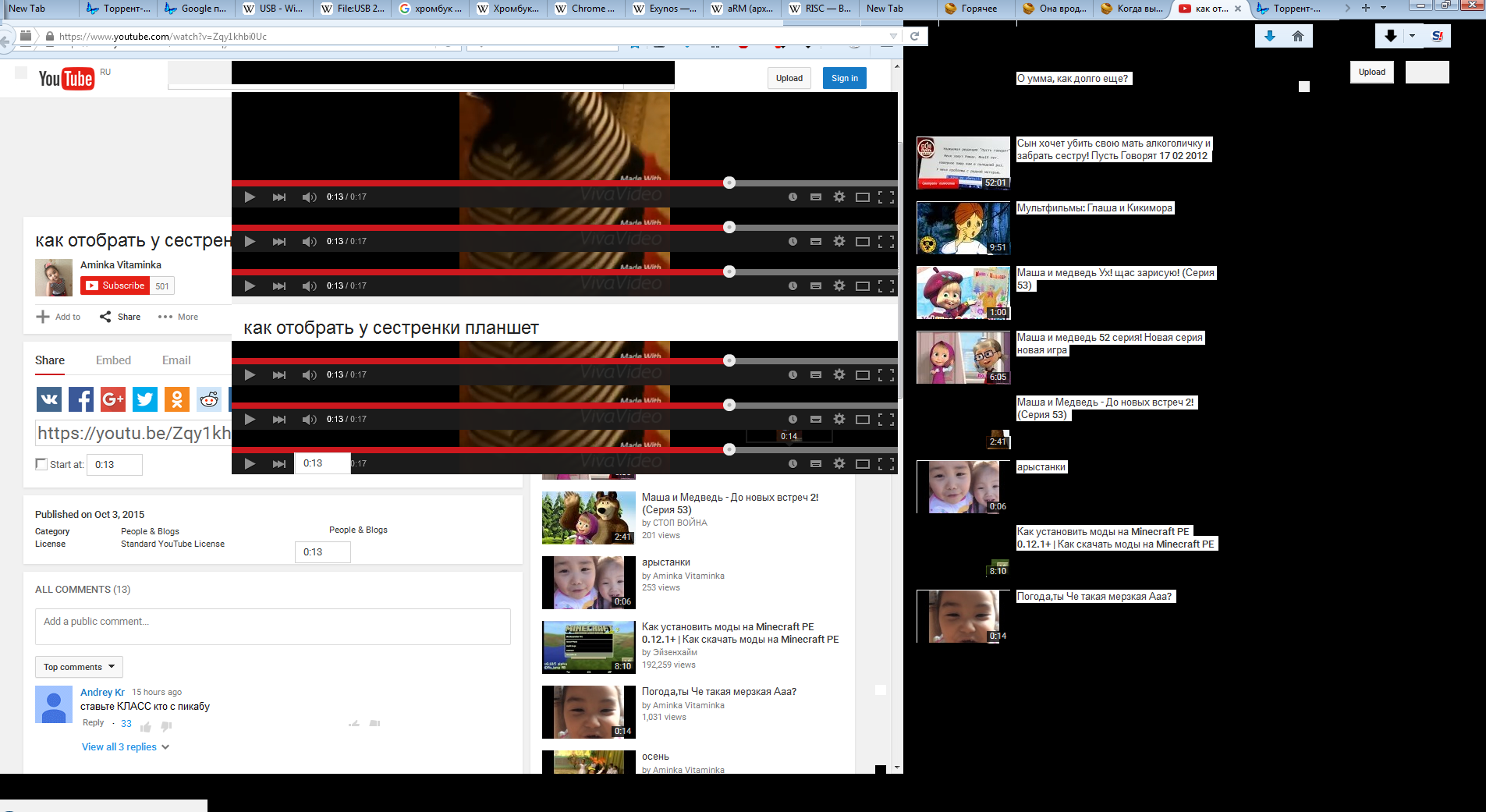
Task: Open the thumbnail with 6:05 duration
Action: pyautogui.click(x=963, y=357)
